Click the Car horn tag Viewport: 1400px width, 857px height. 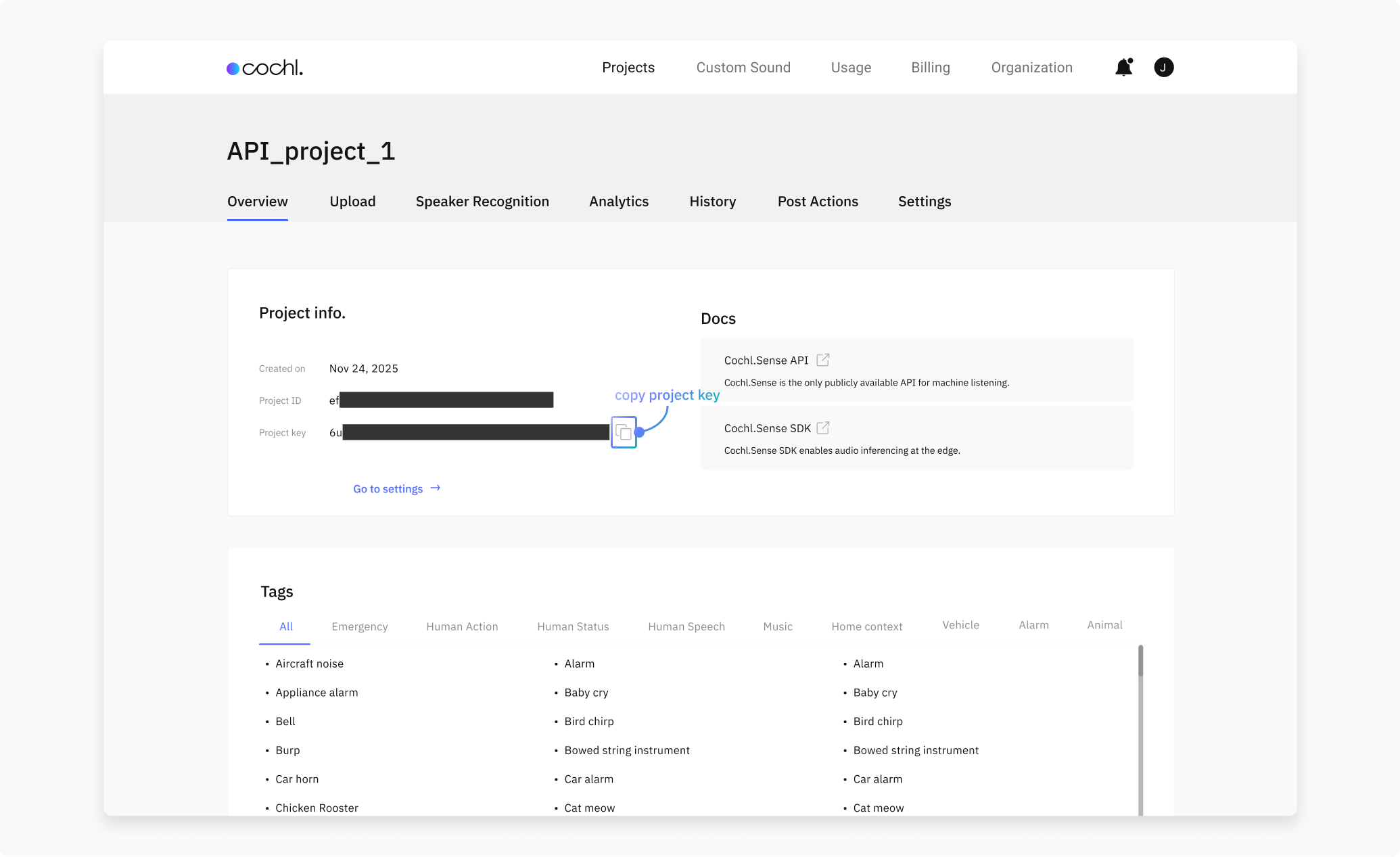click(297, 779)
